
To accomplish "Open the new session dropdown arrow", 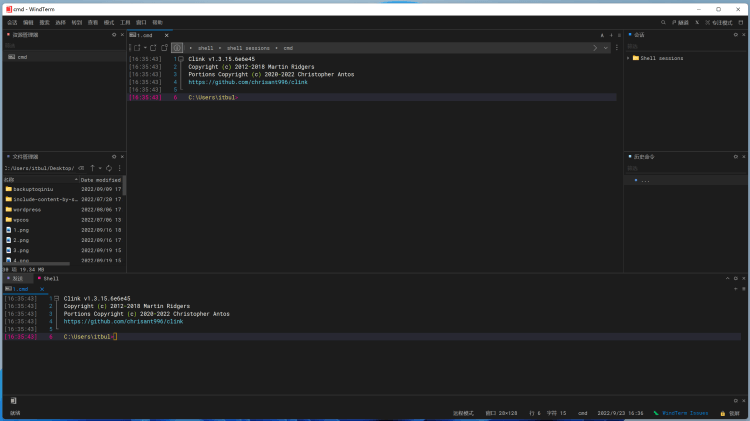I will coord(145,48).
